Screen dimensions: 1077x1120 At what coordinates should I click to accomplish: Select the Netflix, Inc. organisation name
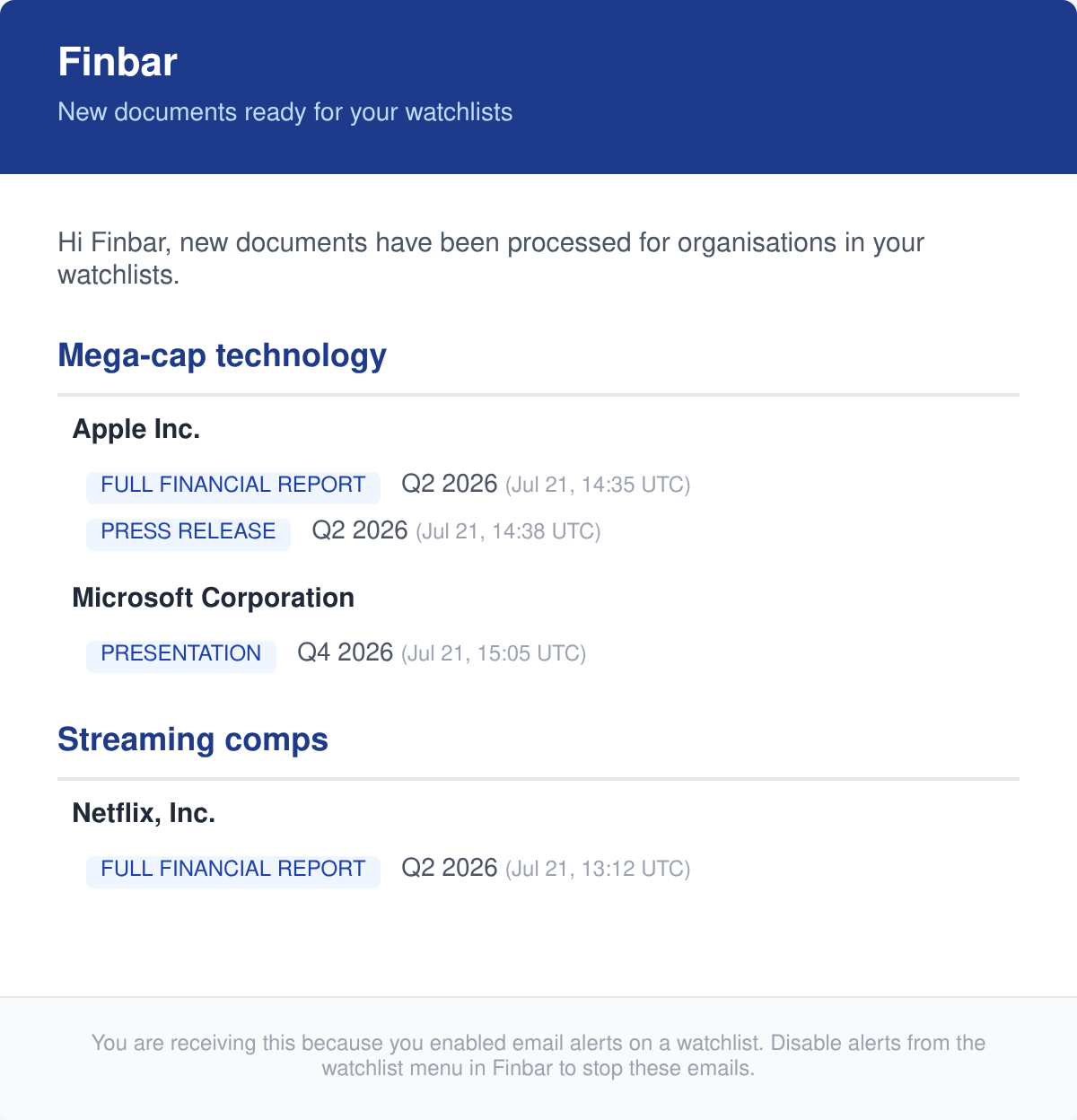144,813
